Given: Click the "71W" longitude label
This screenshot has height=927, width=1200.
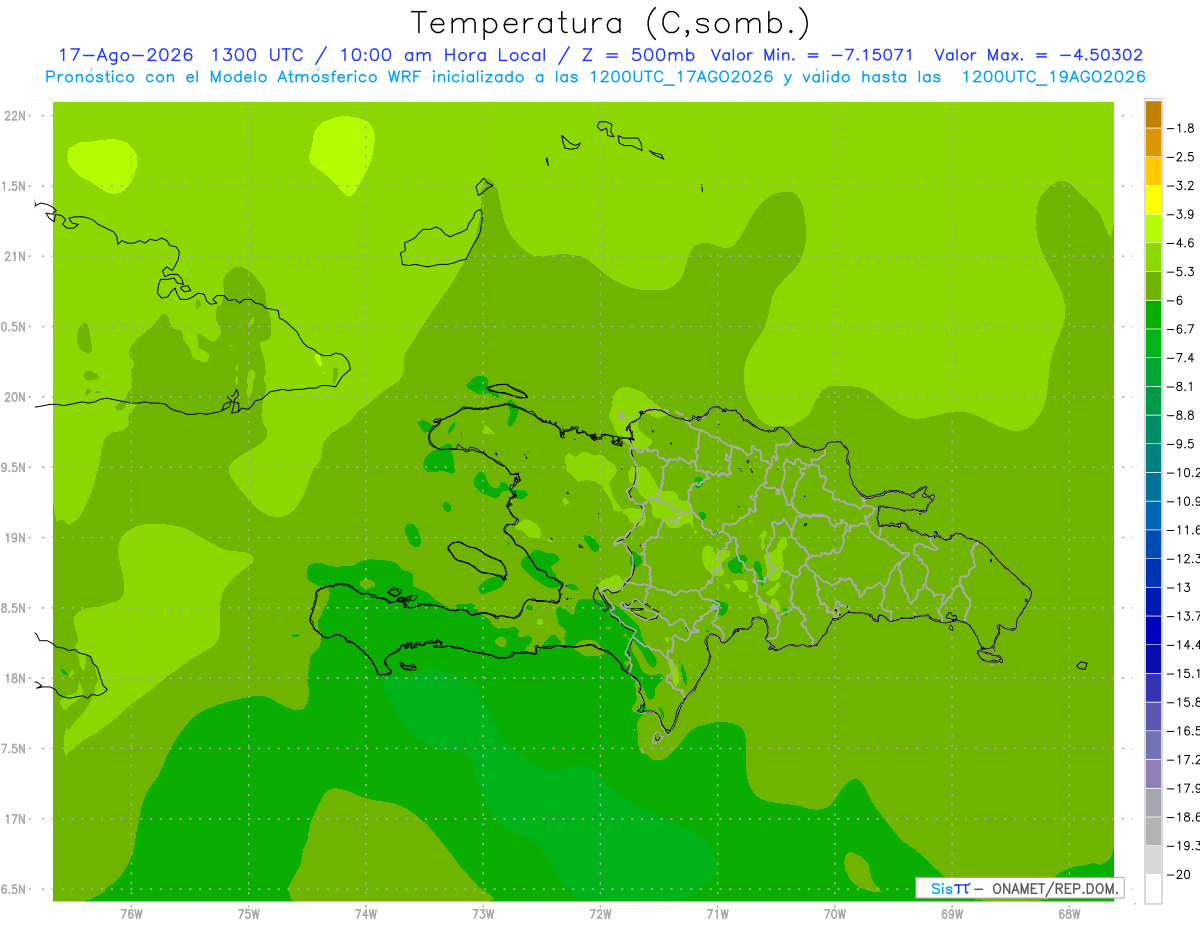Looking at the screenshot, I should click(717, 914).
